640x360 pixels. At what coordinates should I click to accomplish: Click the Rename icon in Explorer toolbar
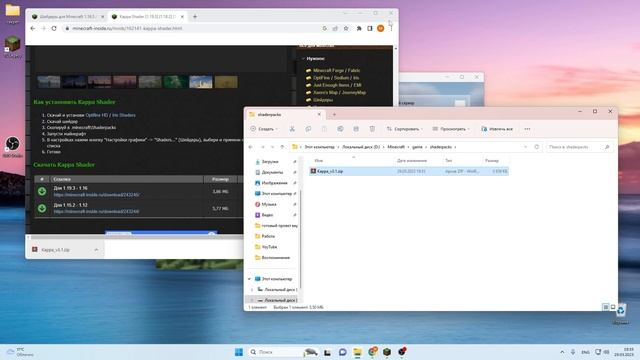click(340, 129)
